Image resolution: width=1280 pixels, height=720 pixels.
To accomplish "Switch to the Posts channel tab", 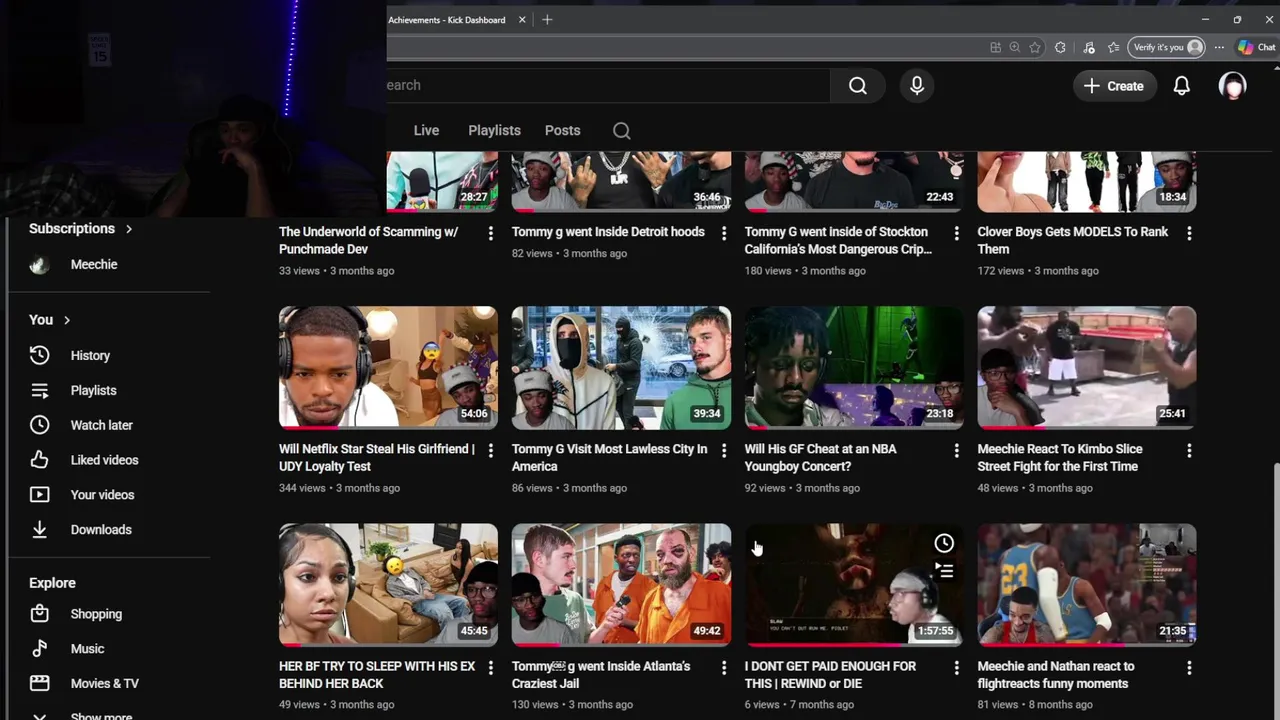I will click(562, 131).
